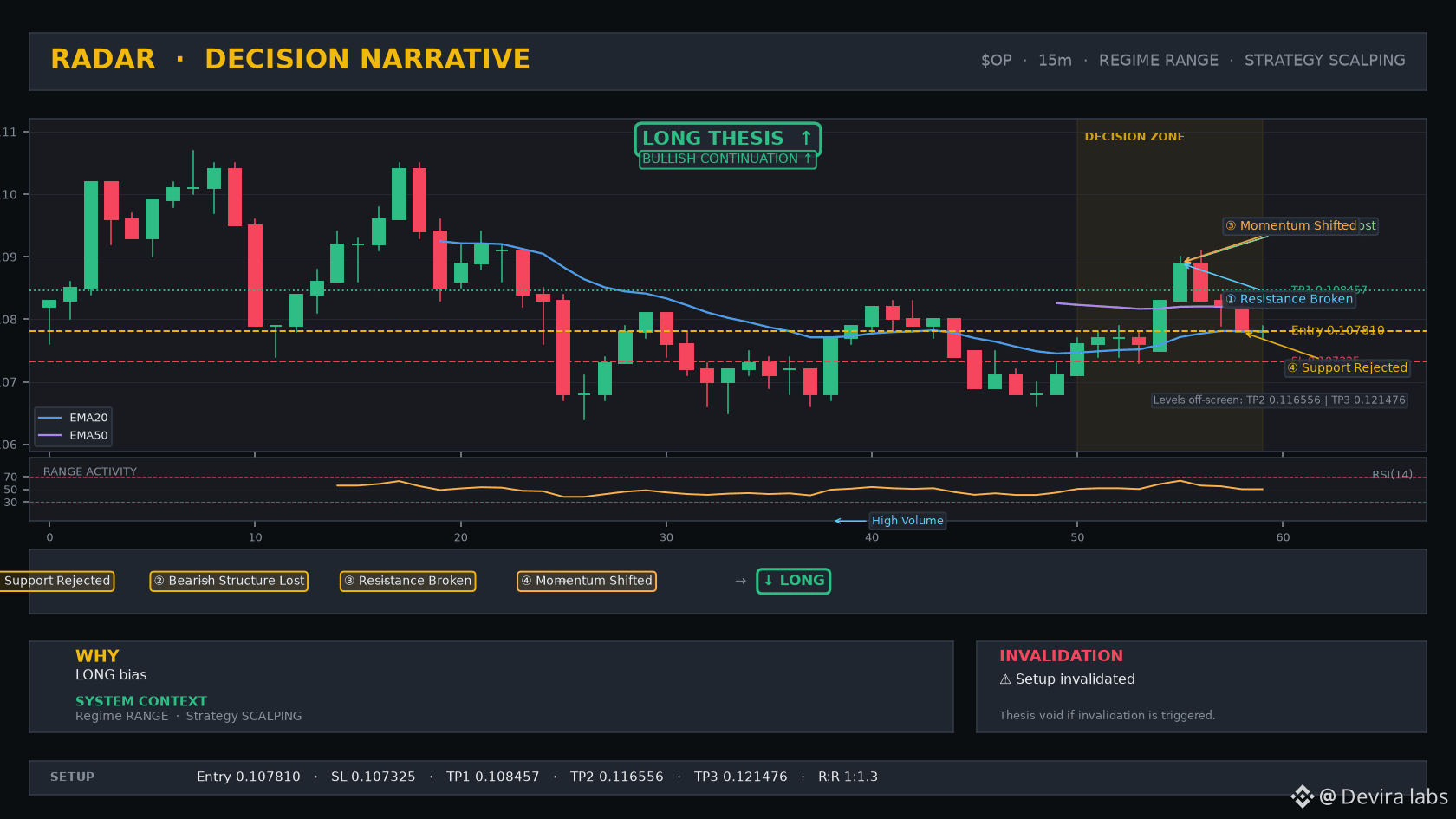Select the RADAR DECISION NARRATIVE title
This screenshot has width=1456, height=819.
(x=290, y=59)
